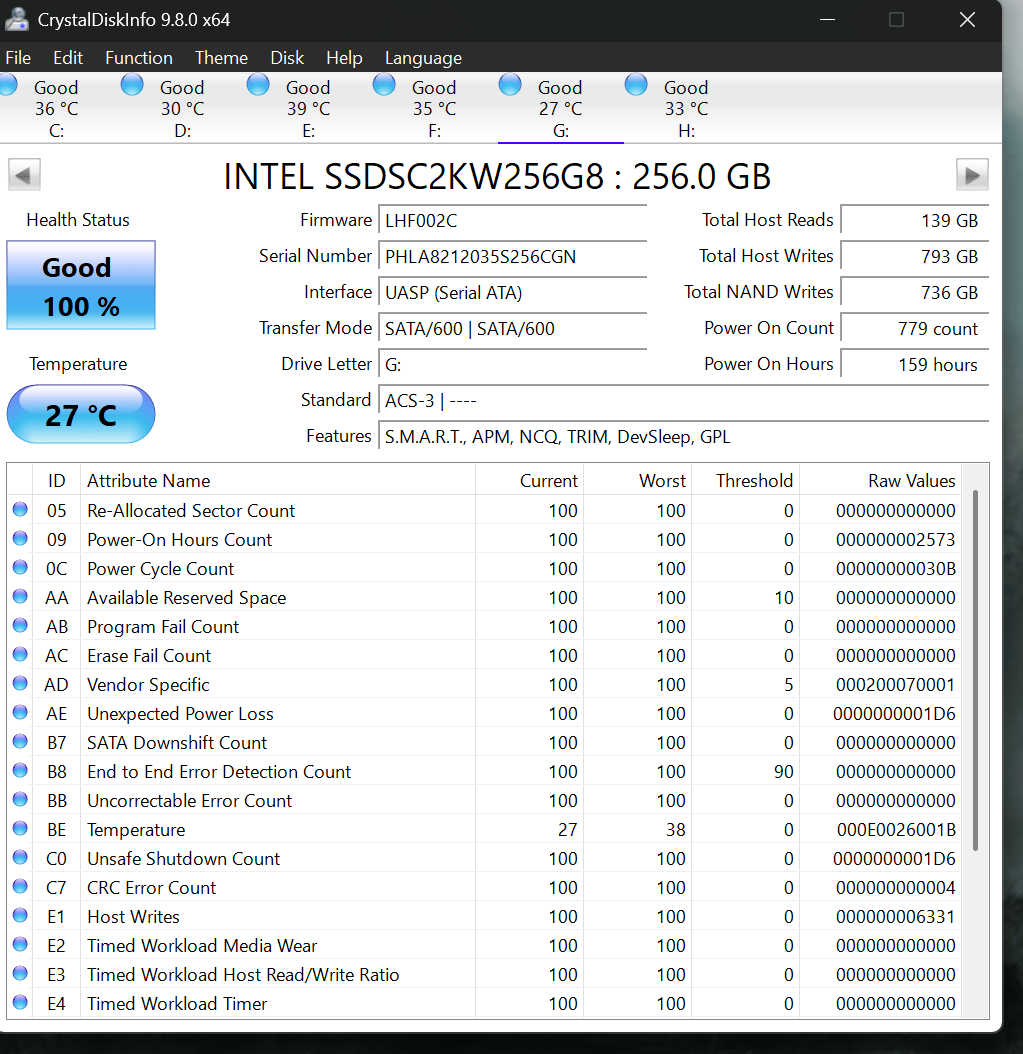Switch to drive H: tab at 33 °C

click(x=686, y=108)
